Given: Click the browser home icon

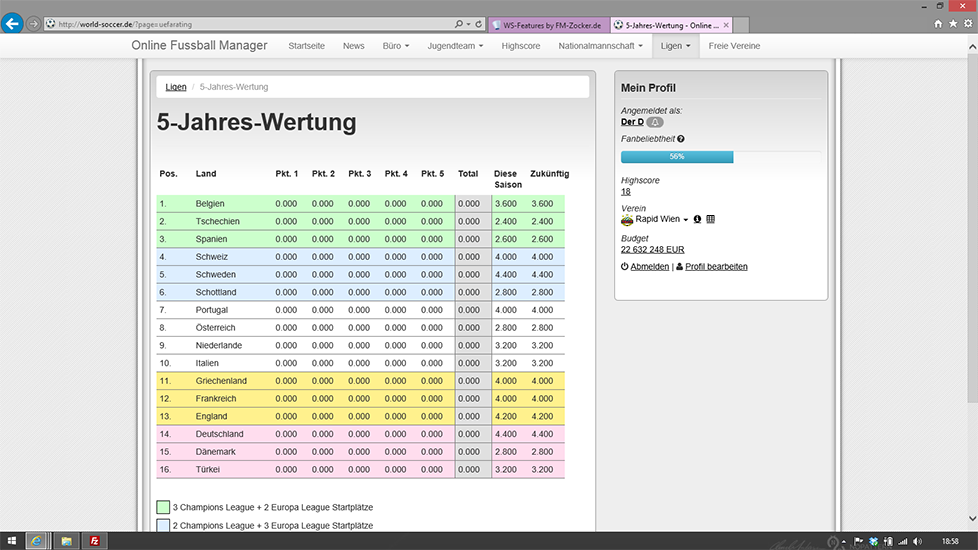Looking at the screenshot, I should point(938,23).
